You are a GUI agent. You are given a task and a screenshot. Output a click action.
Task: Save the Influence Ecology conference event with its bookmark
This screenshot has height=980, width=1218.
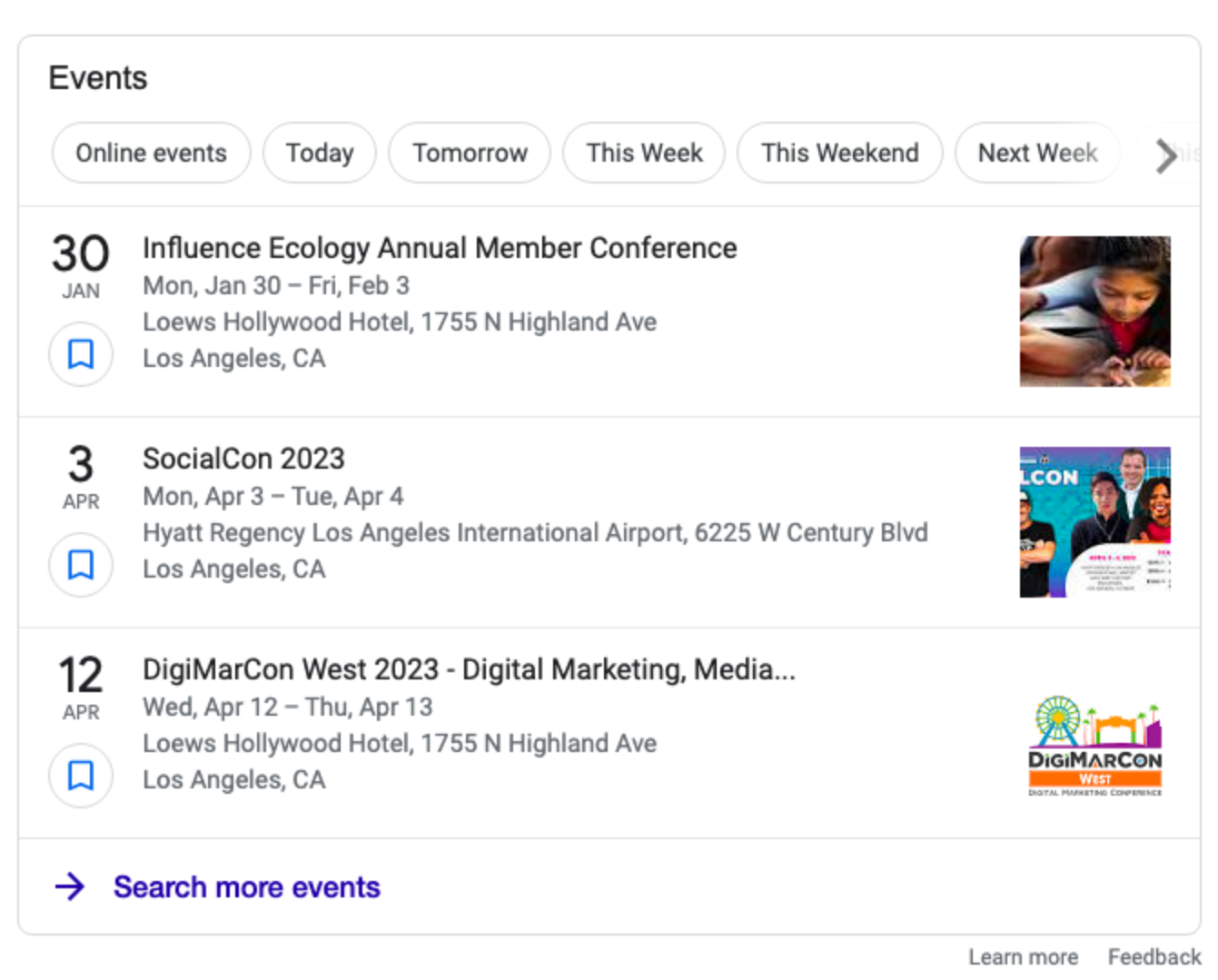click(81, 354)
